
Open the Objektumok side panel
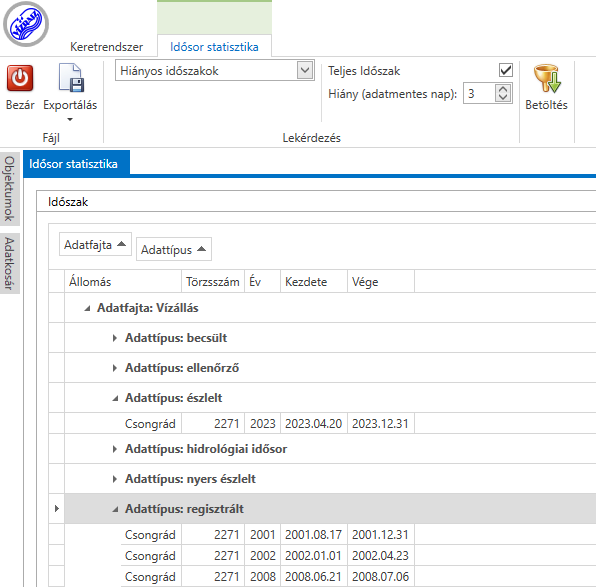click(x=10, y=189)
